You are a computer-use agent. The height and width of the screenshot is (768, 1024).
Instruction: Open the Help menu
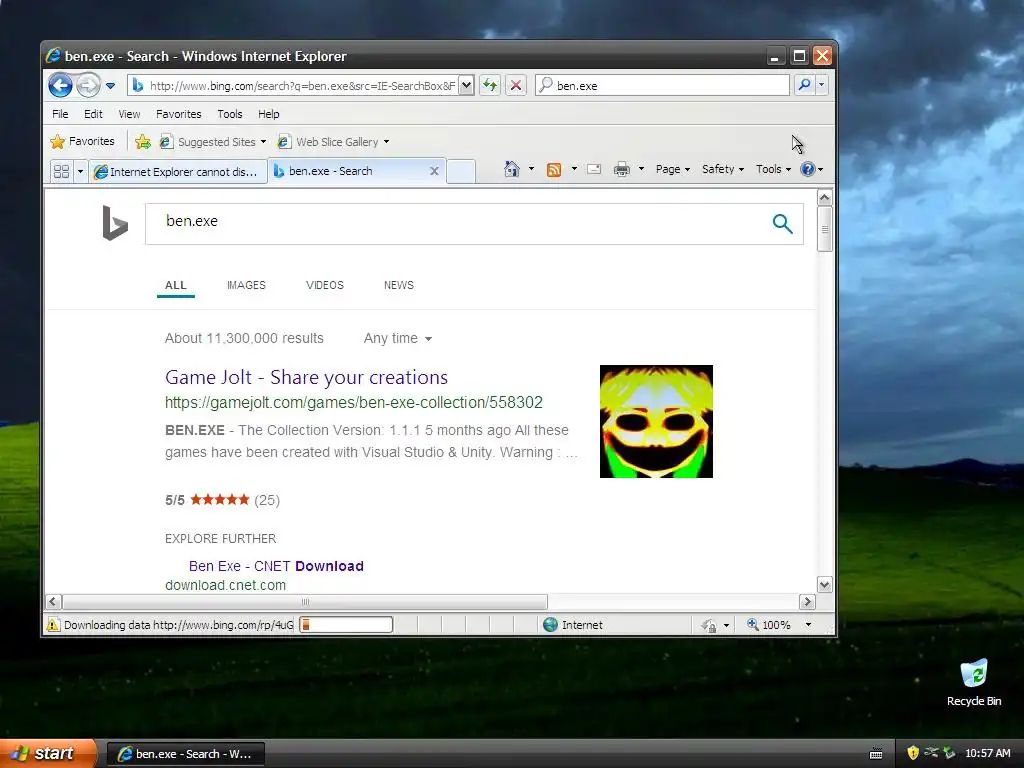tap(268, 114)
